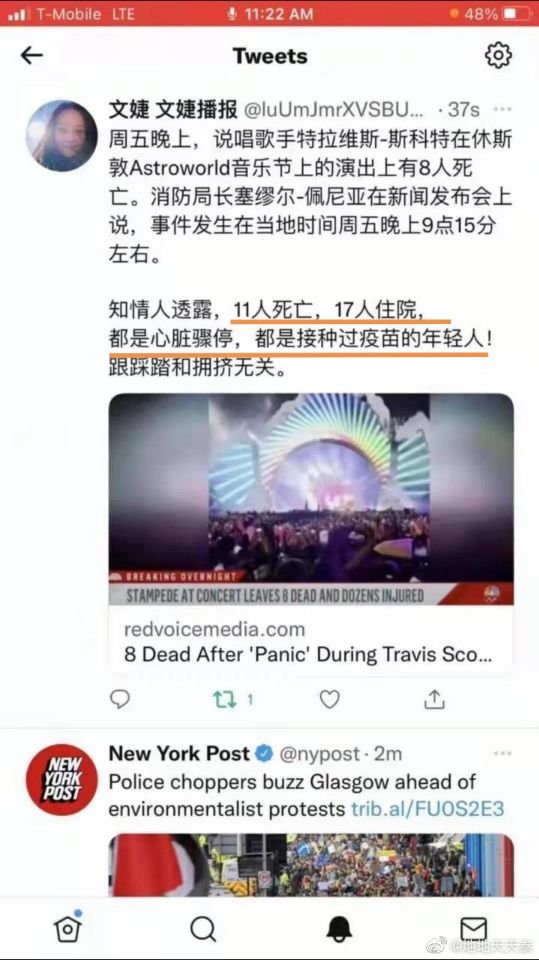The width and height of the screenshot is (539, 960).
Task: Tap the New York Post account name
Action: [x=179, y=754]
